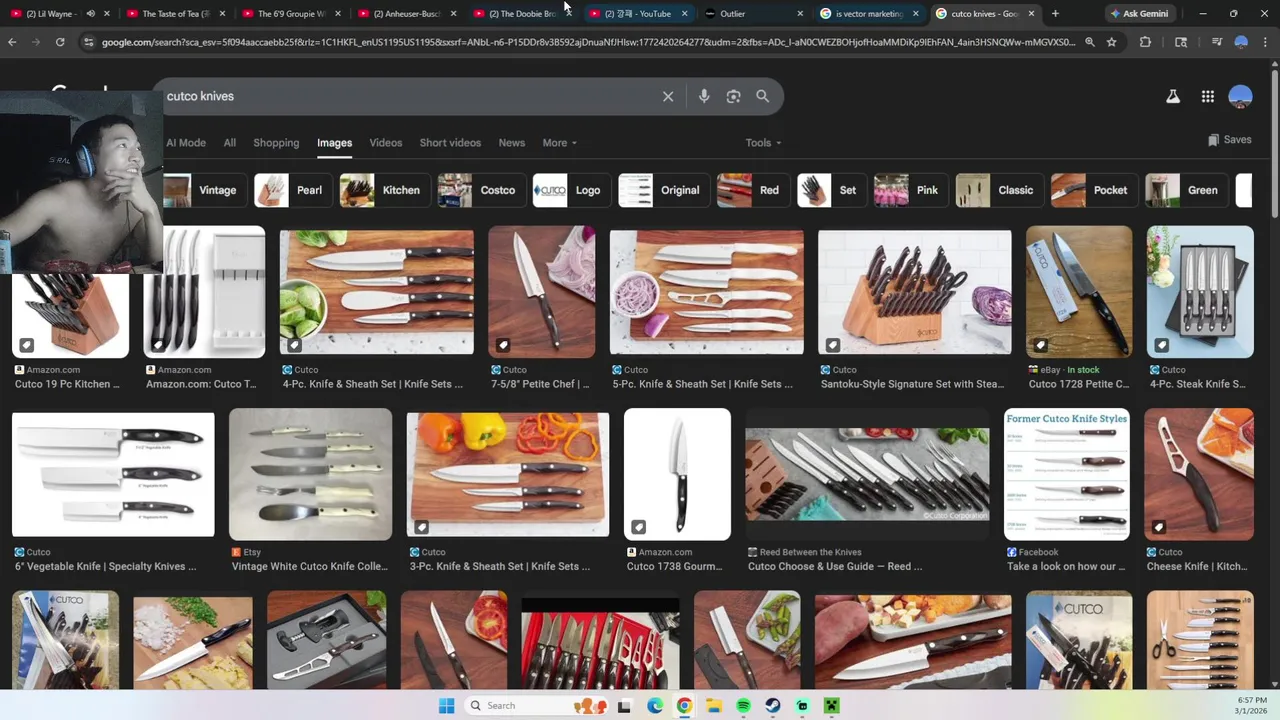Run search with the magnifying glass icon
The height and width of the screenshot is (720, 1280).
(x=763, y=96)
